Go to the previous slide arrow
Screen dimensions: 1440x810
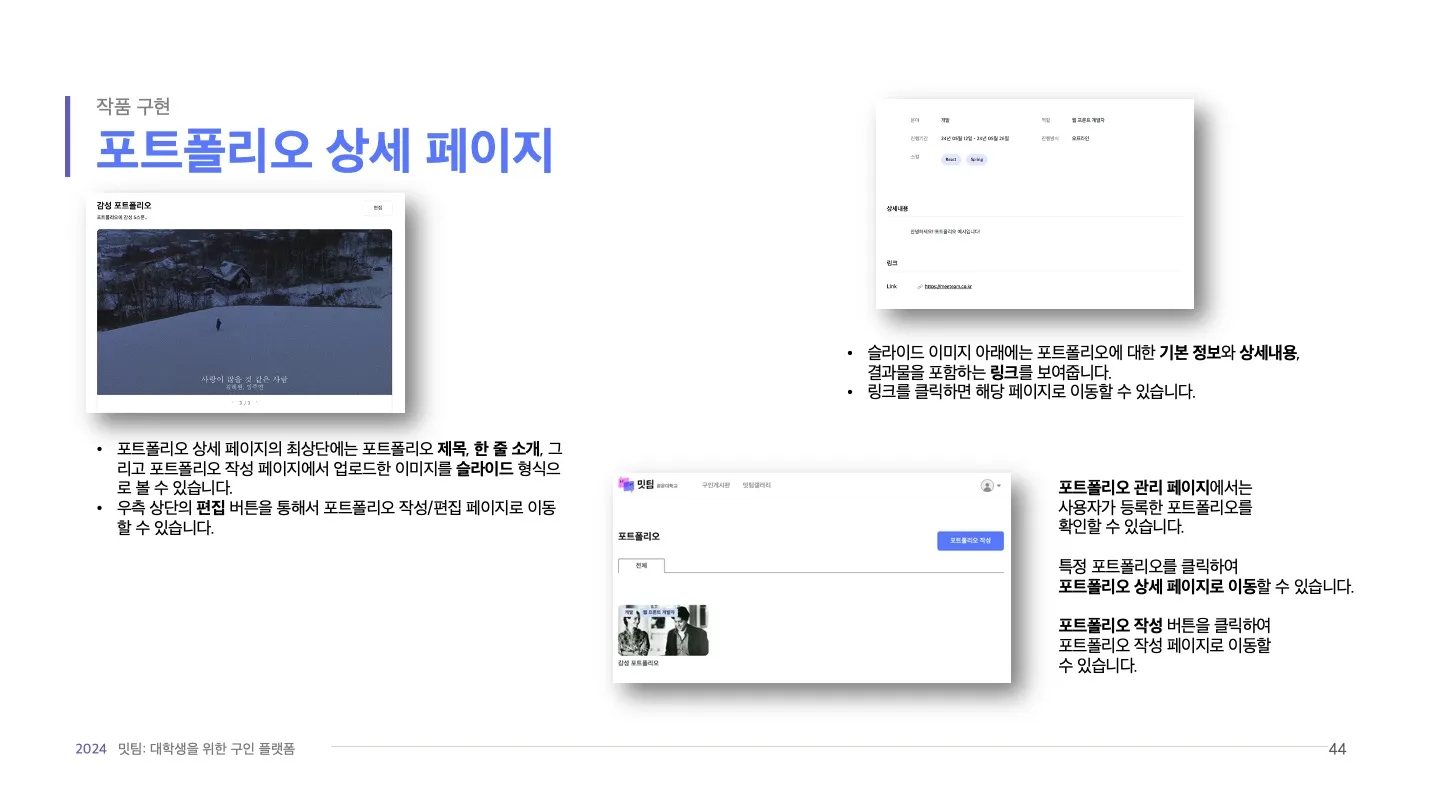tap(232, 403)
